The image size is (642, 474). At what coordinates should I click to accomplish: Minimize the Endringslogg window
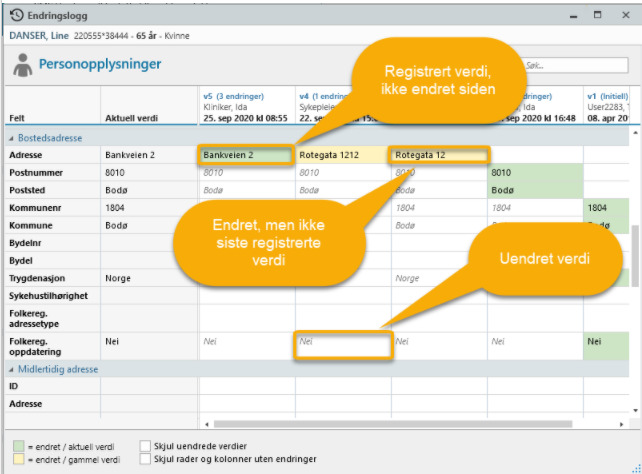tap(573, 15)
